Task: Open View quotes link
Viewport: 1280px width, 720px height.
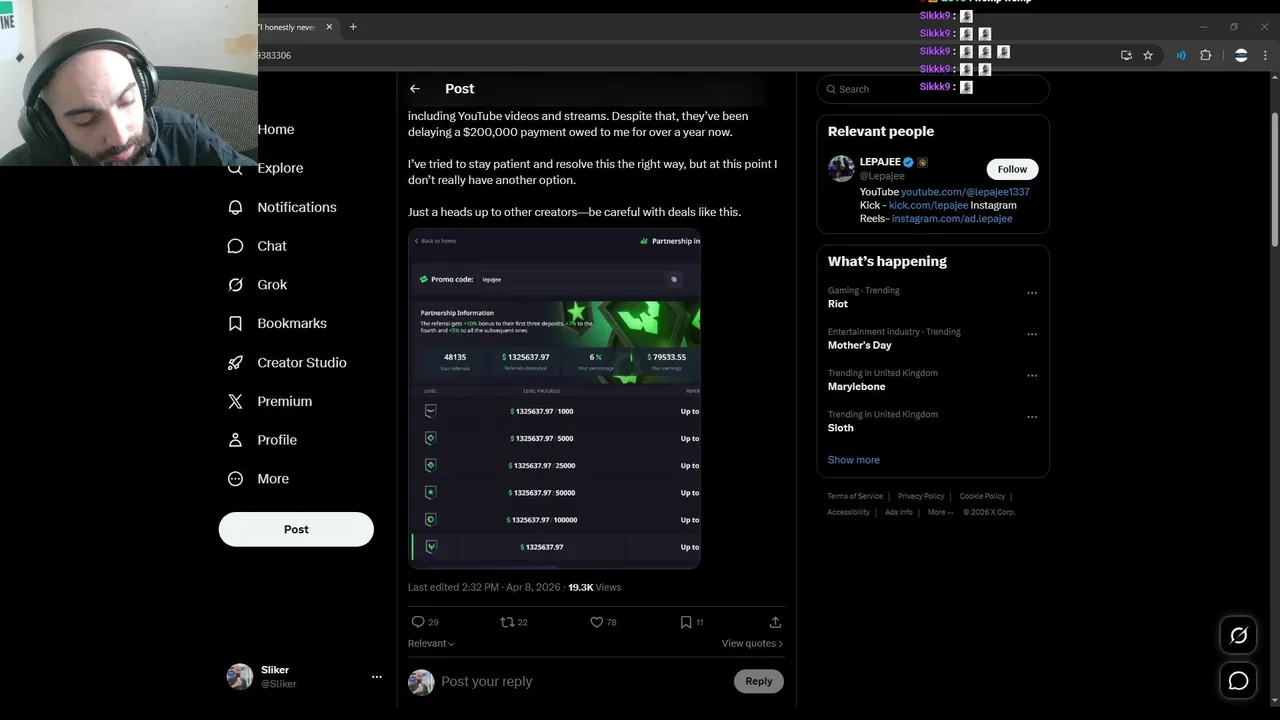Action: point(752,643)
